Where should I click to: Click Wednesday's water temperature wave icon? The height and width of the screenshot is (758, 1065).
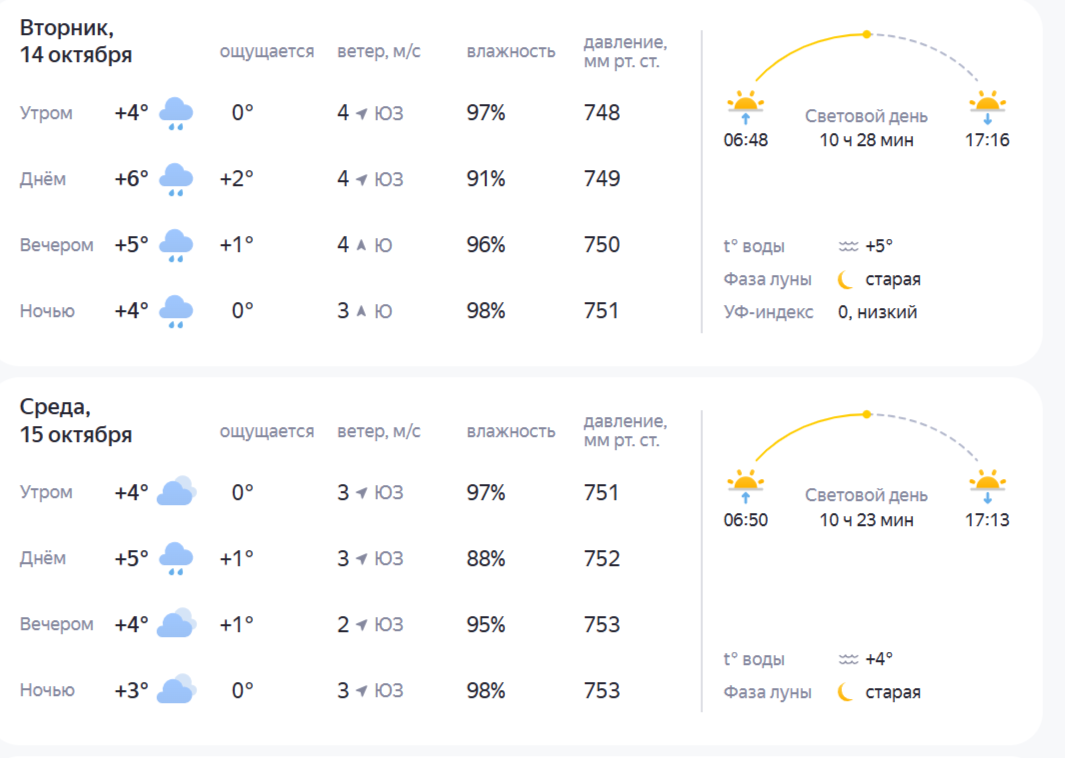[848, 659]
